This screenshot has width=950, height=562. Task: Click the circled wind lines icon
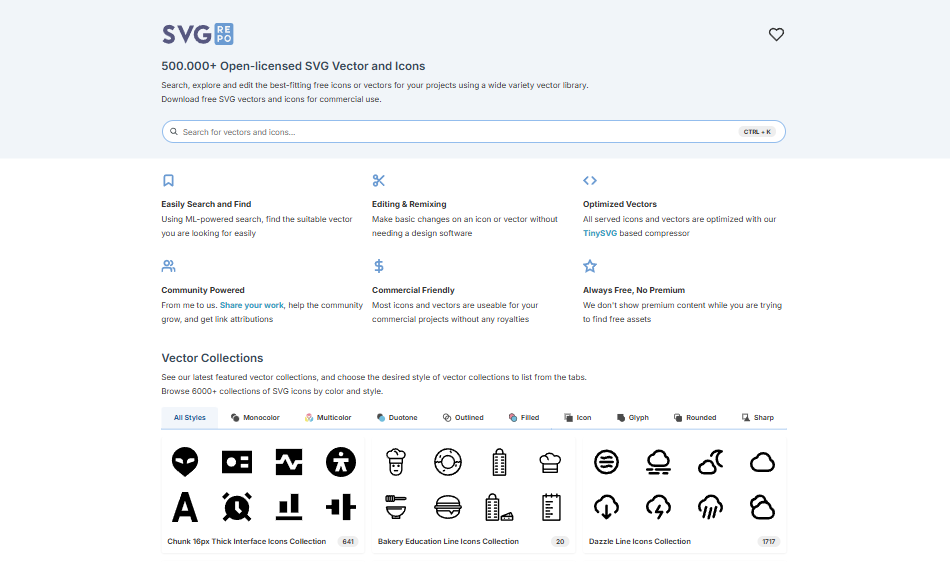pyautogui.click(x=606, y=462)
